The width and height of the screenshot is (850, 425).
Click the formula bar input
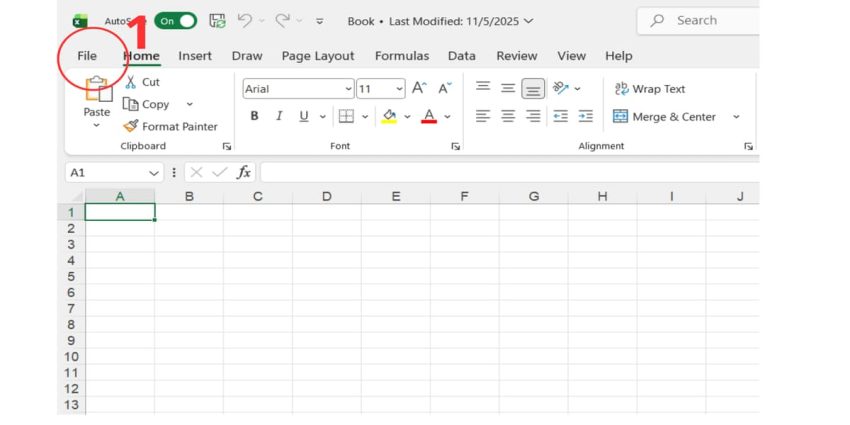click(510, 172)
